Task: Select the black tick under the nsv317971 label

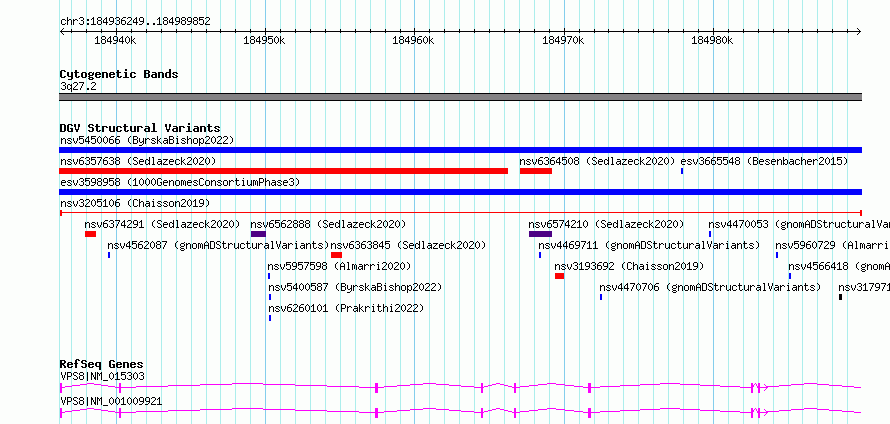Action: point(841,297)
